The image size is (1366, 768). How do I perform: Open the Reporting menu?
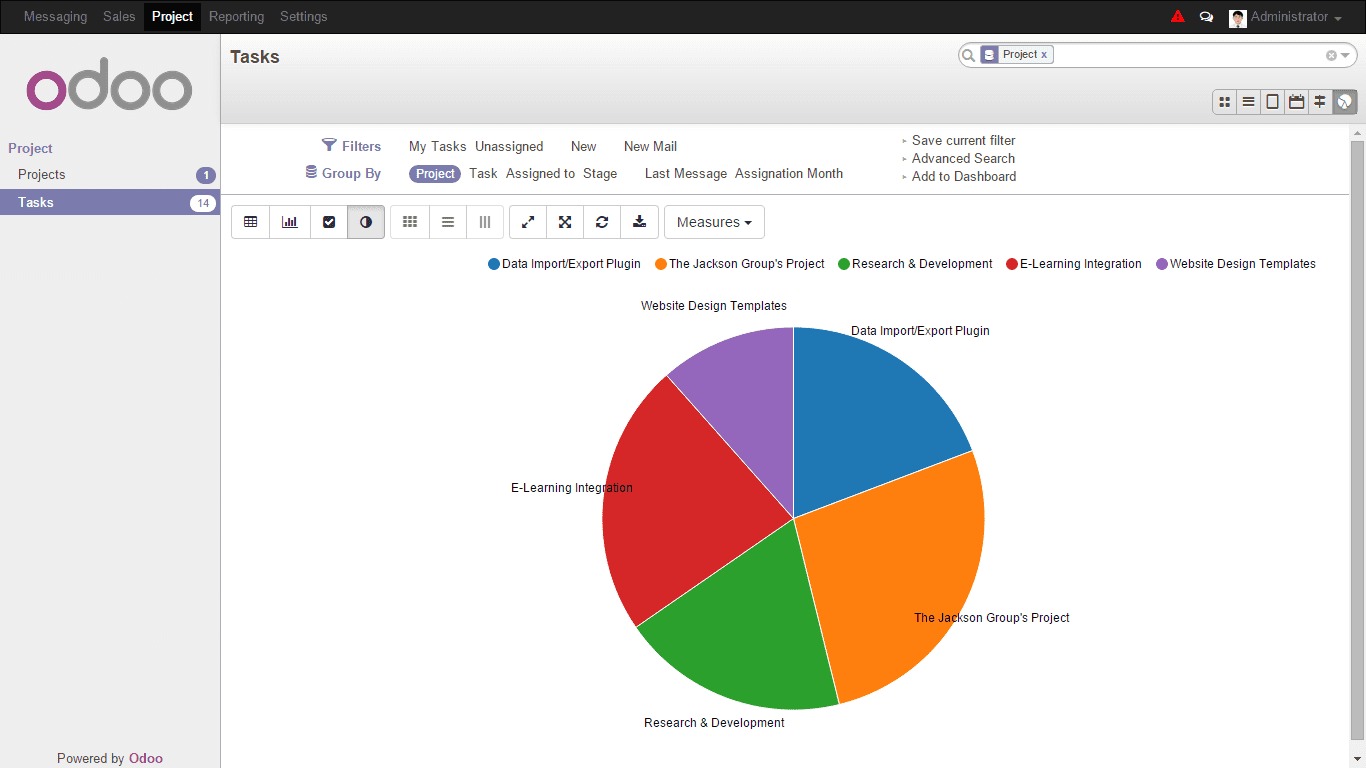coord(236,17)
